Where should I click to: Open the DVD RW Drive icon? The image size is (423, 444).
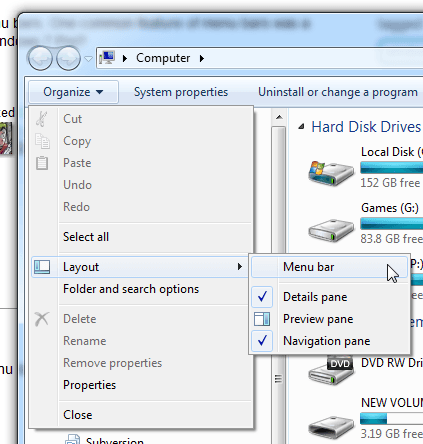point(331,370)
